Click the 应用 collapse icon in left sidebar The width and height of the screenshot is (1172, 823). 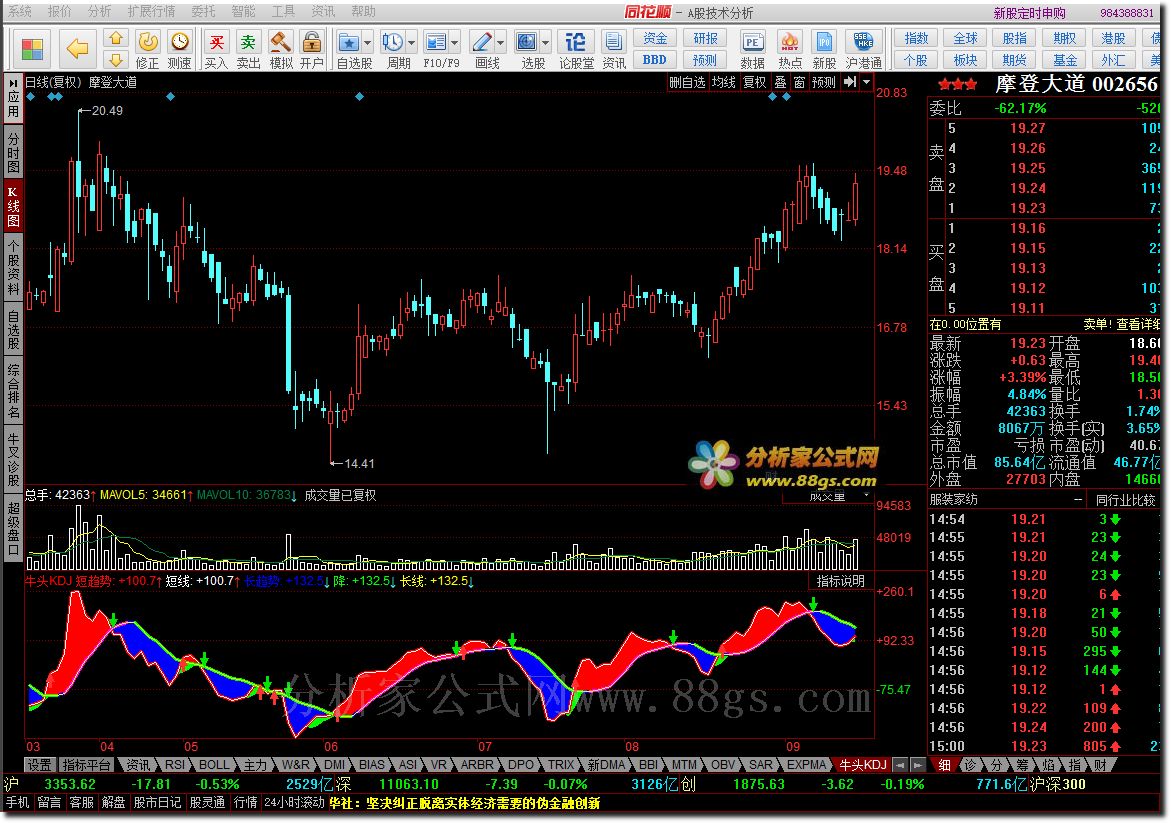coord(13,97)
